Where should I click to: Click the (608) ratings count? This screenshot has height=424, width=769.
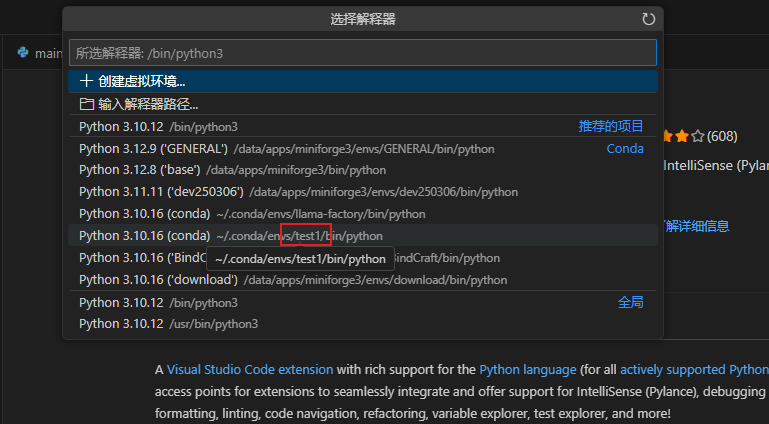tap(722, 136)
